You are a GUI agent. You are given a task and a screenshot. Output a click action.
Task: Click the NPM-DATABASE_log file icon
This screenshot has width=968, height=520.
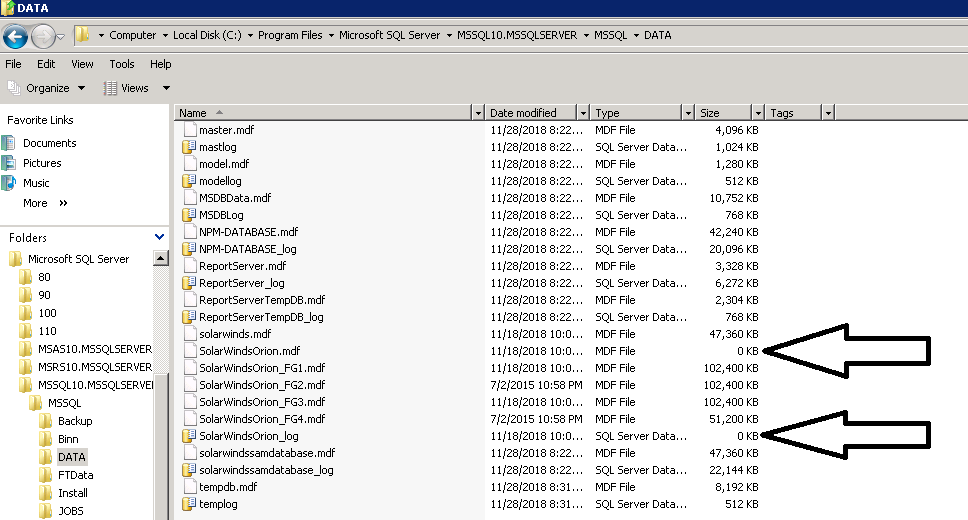(x=189, y=249)
